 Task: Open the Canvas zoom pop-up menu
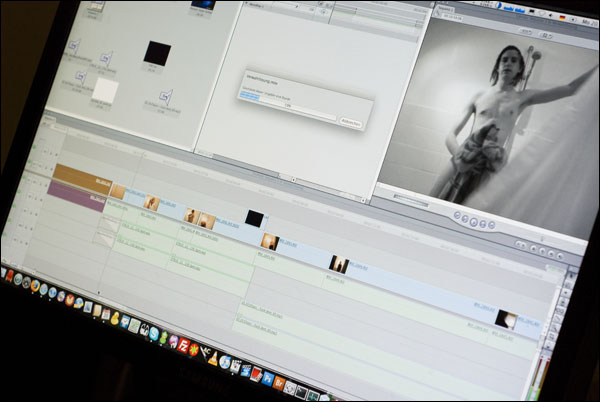(527, 32)
